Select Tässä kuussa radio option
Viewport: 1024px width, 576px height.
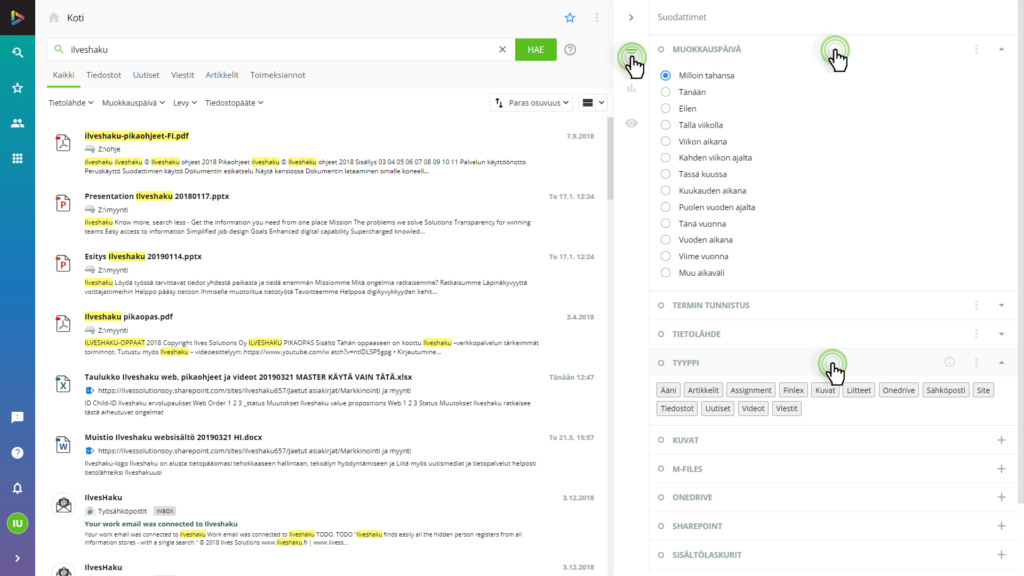coord(665,174)
